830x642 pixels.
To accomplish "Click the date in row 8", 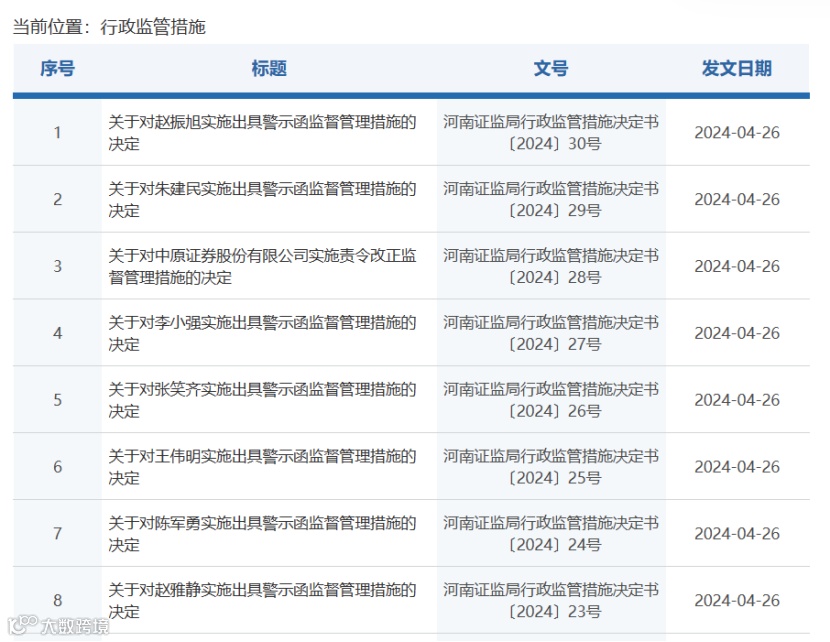I will (737, 601).
